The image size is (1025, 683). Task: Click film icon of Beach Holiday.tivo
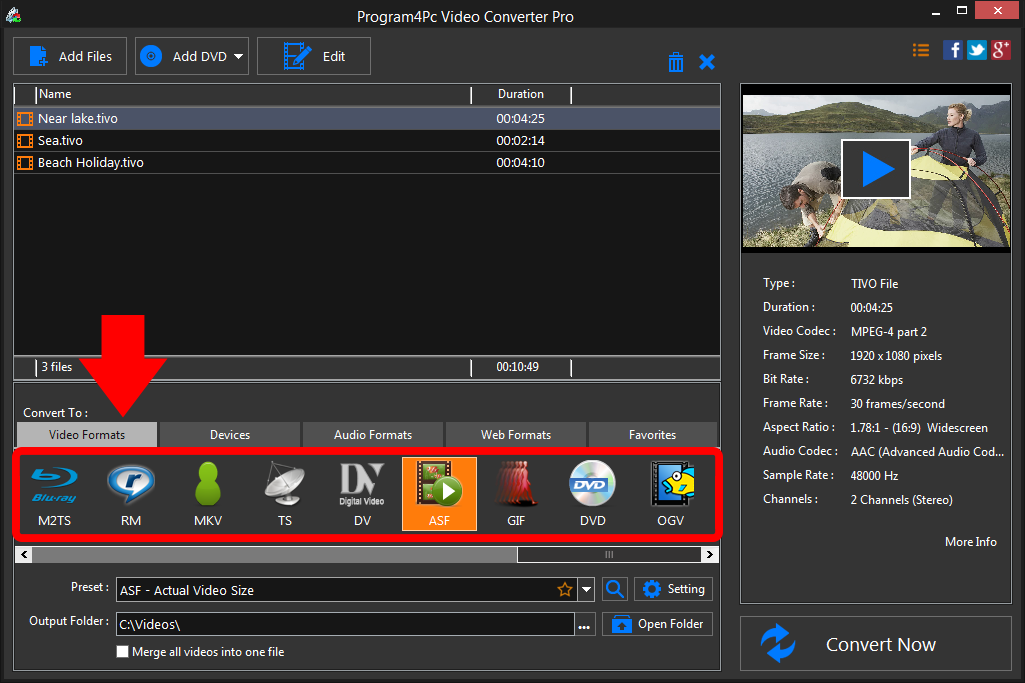25,163
